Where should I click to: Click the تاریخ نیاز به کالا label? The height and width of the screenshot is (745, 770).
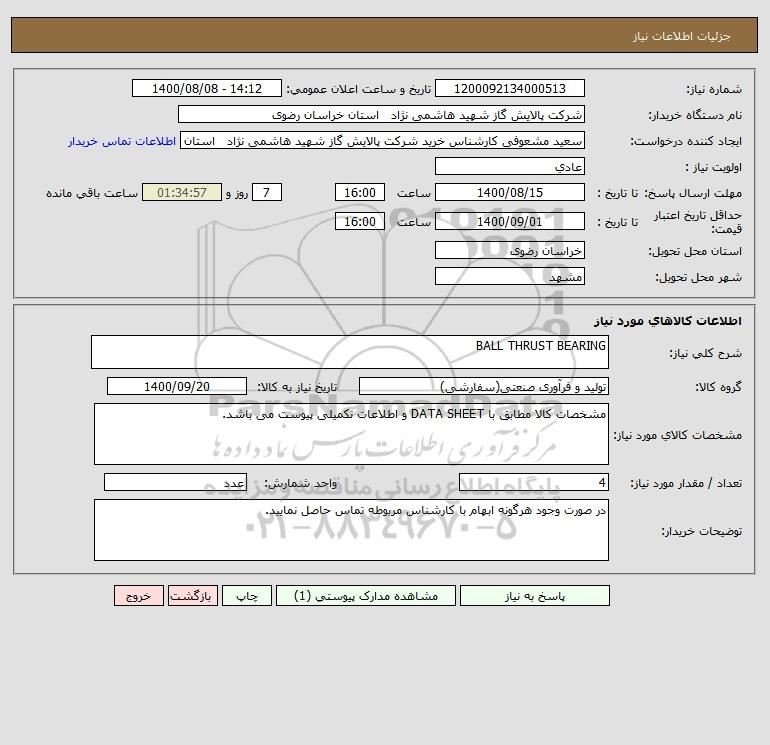[x=297, y=387]
